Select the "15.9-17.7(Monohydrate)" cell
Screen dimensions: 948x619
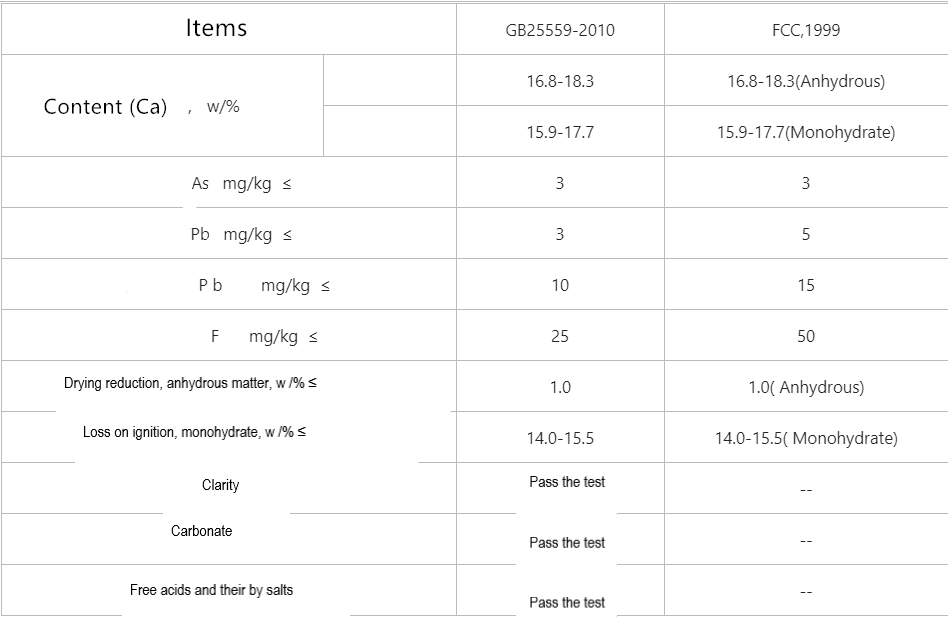(x=806, y=132)
